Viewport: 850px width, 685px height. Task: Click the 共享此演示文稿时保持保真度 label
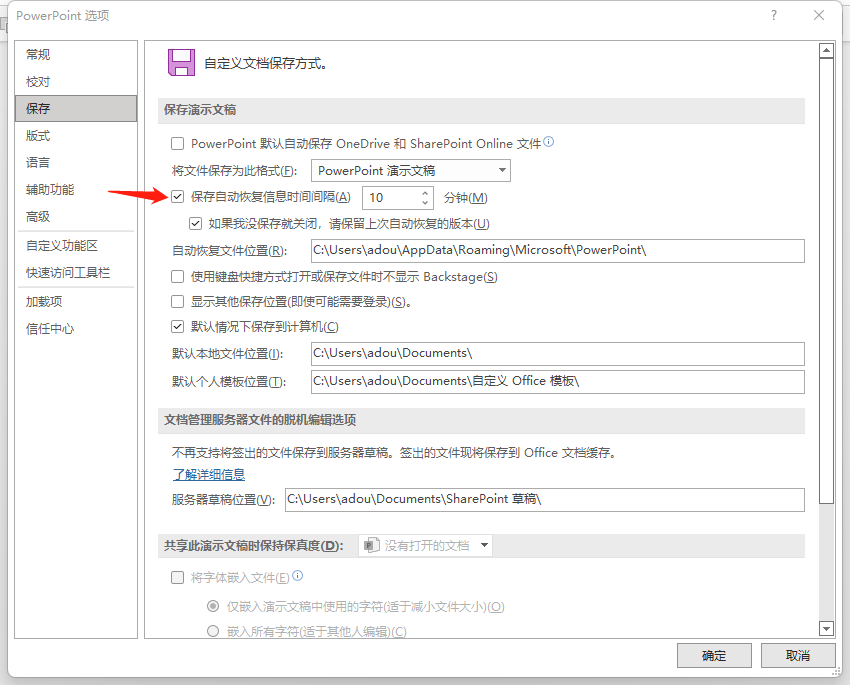[254, 546]
